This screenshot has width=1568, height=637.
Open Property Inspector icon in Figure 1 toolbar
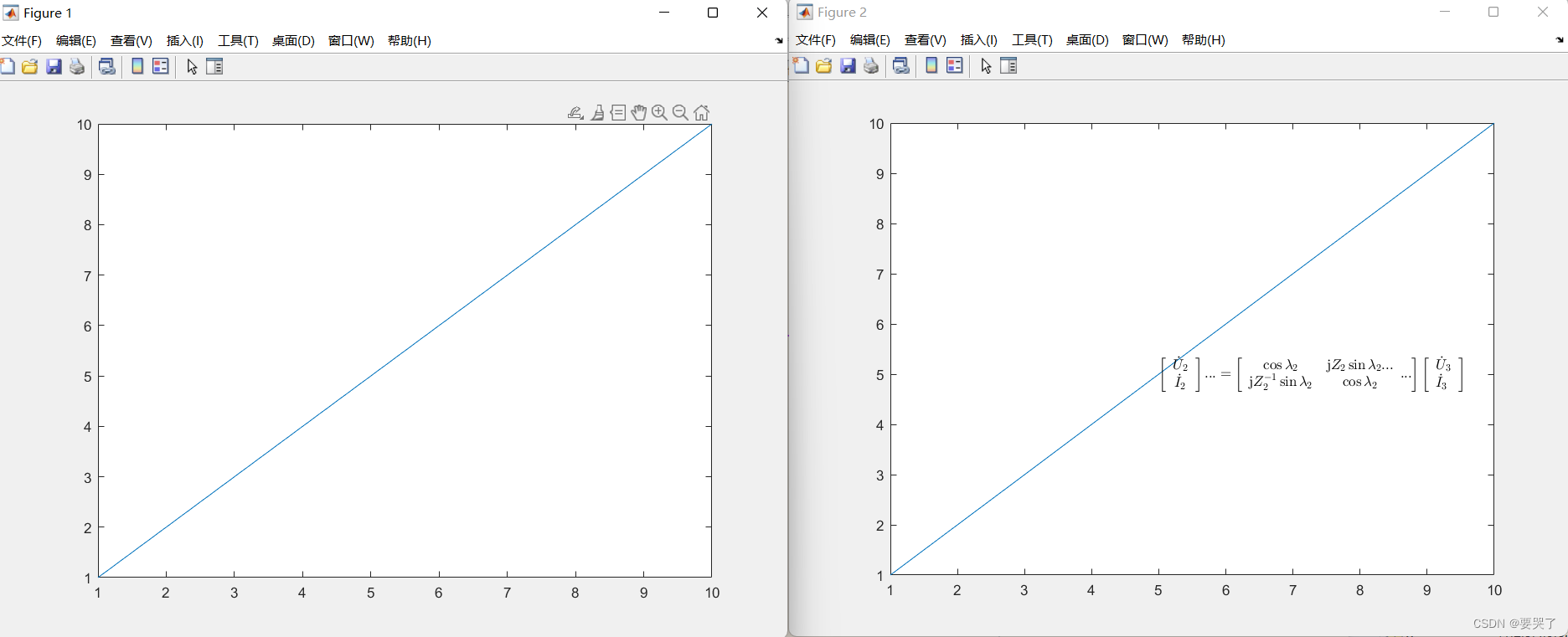tap(214, 67)
